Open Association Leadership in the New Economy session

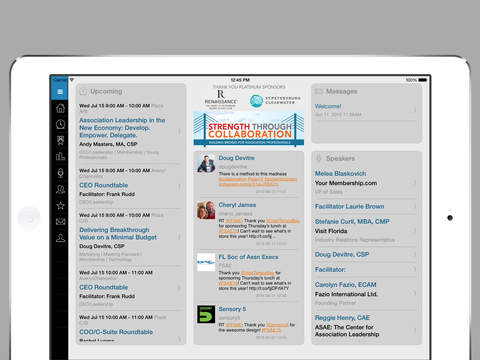click(x=122, y=128)
